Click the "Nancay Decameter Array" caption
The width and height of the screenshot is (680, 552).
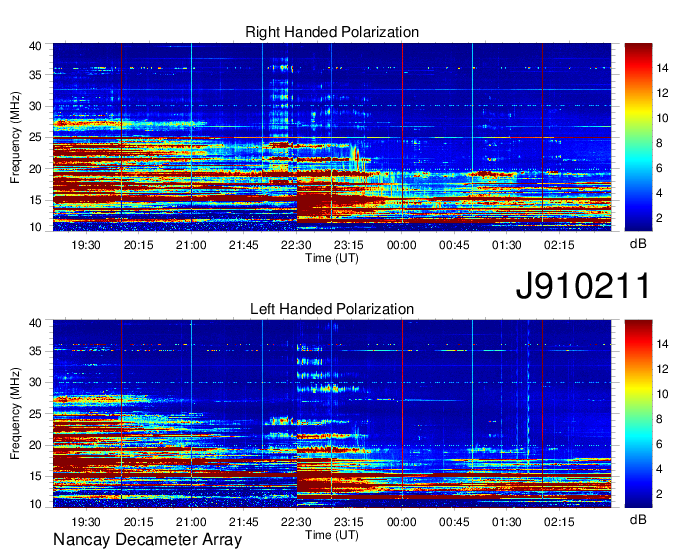tap(147, 540)
